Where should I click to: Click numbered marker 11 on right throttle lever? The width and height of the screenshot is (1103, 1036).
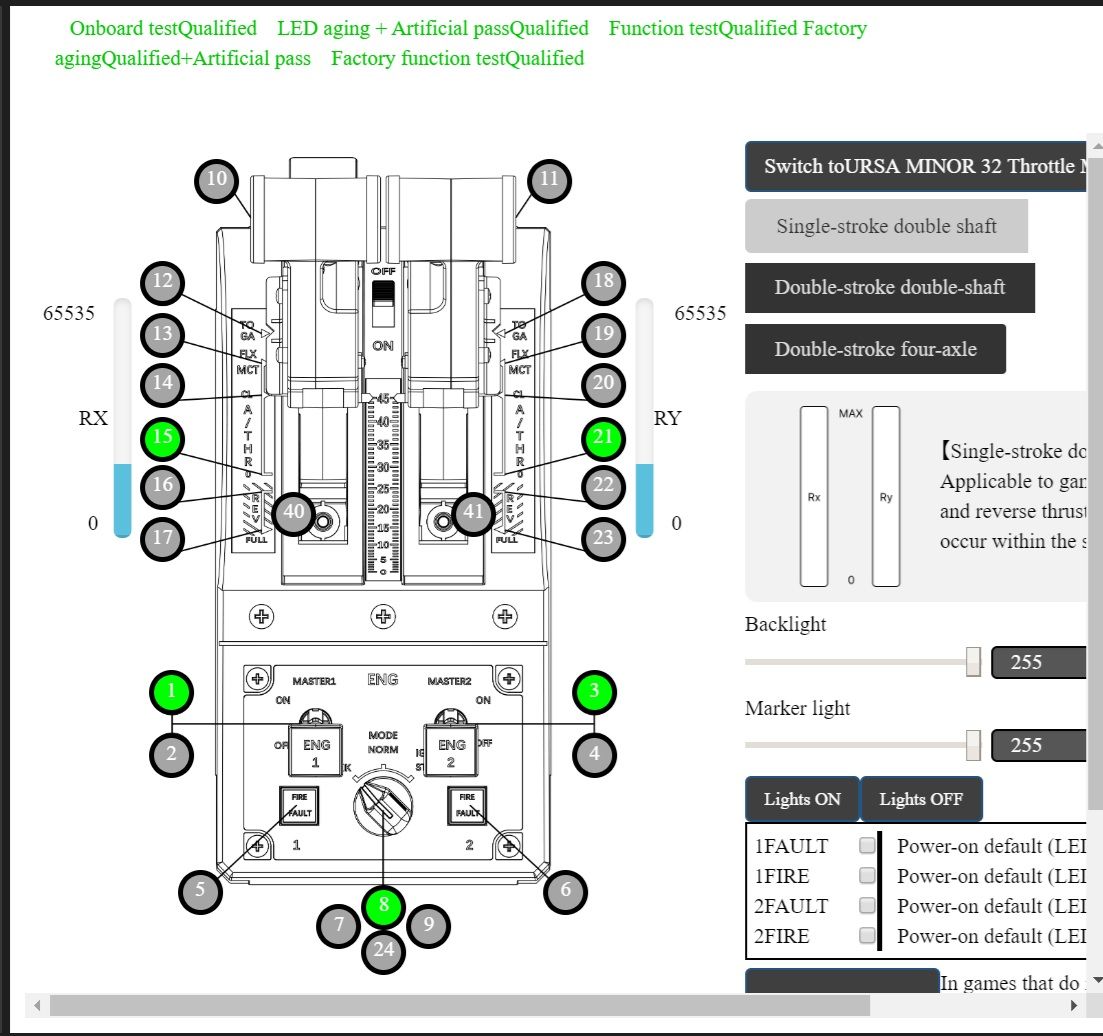[x=548, y=181]
